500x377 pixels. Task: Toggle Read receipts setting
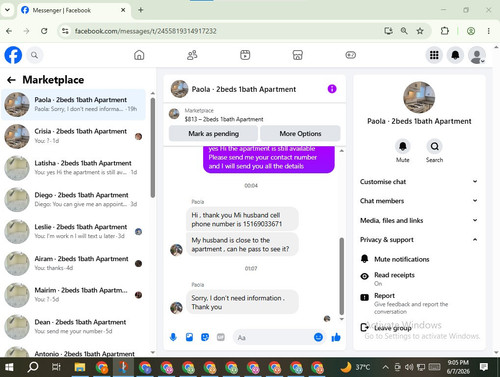[x=419, y=279]
